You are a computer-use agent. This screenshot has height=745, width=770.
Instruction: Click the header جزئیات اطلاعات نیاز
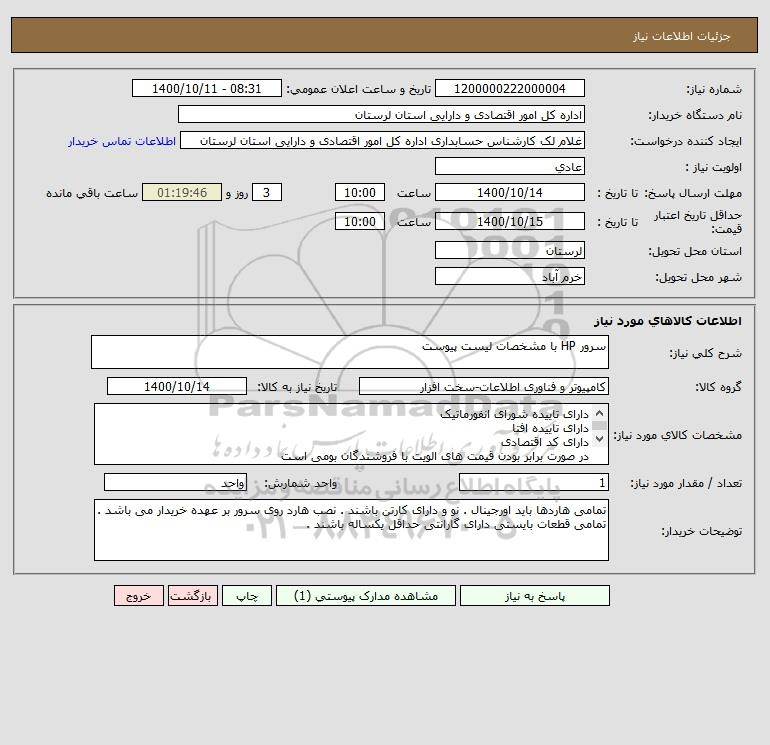click(682, 36)
